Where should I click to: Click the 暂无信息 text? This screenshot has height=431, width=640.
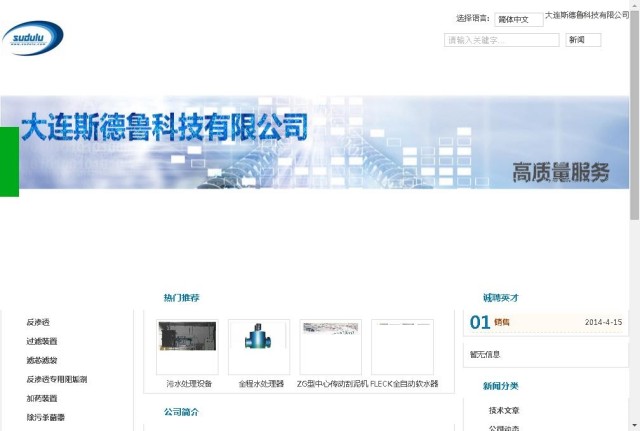point(484,354)
